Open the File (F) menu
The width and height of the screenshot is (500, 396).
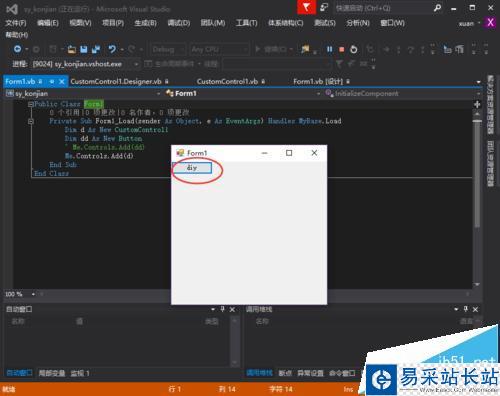[16, 23]
